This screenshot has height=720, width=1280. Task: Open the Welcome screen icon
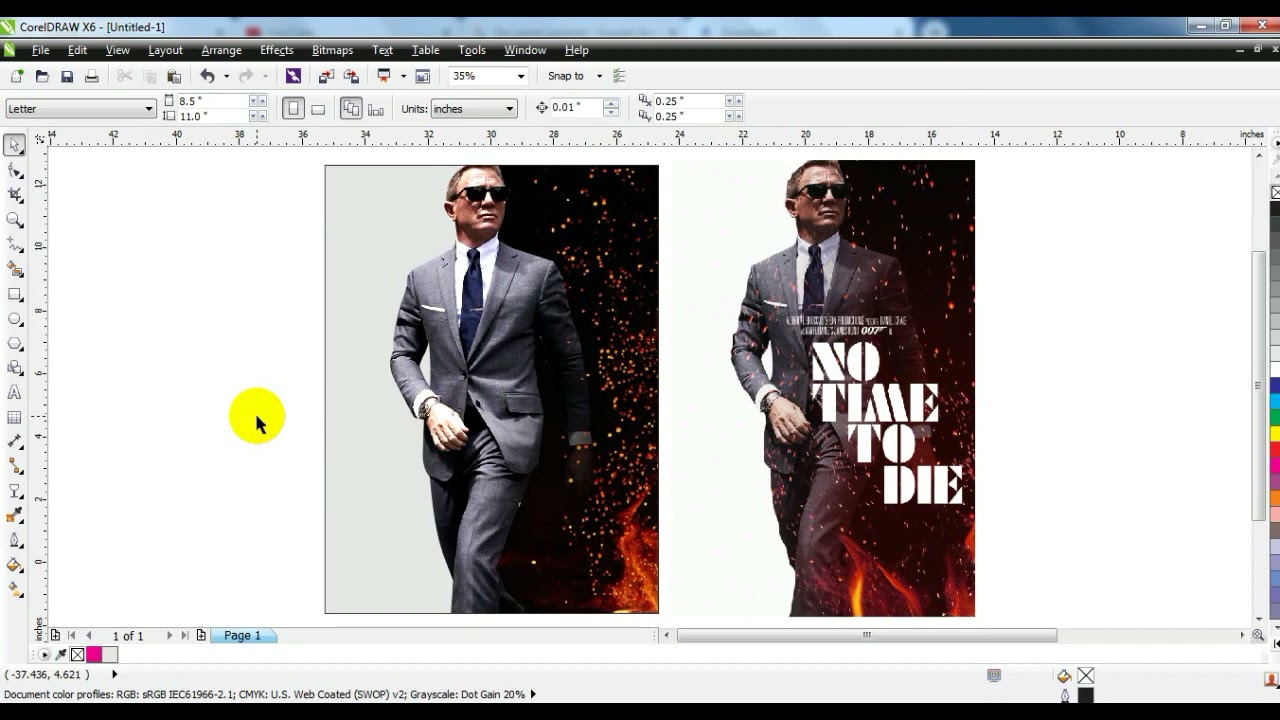tap(423, 76)
